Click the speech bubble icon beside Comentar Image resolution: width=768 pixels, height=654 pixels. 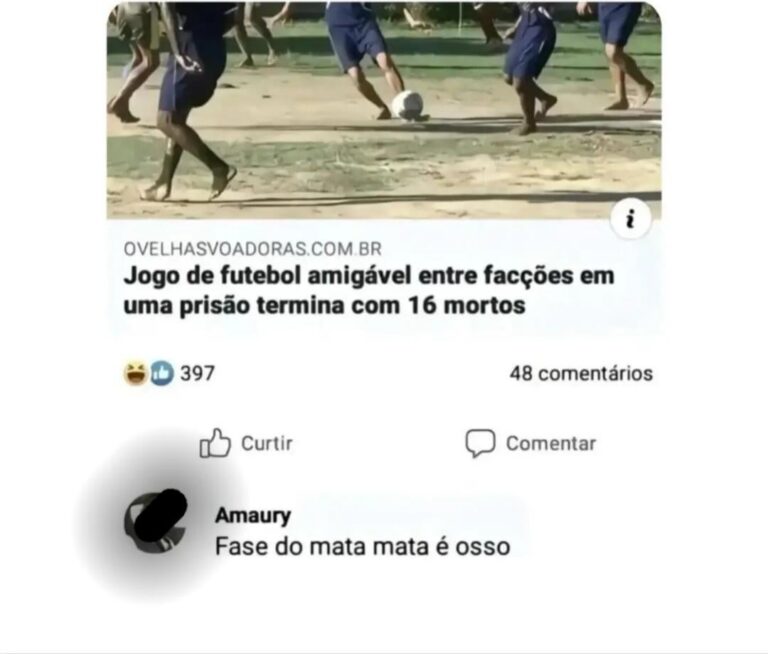pyautogui.click(x=480, y=443)
